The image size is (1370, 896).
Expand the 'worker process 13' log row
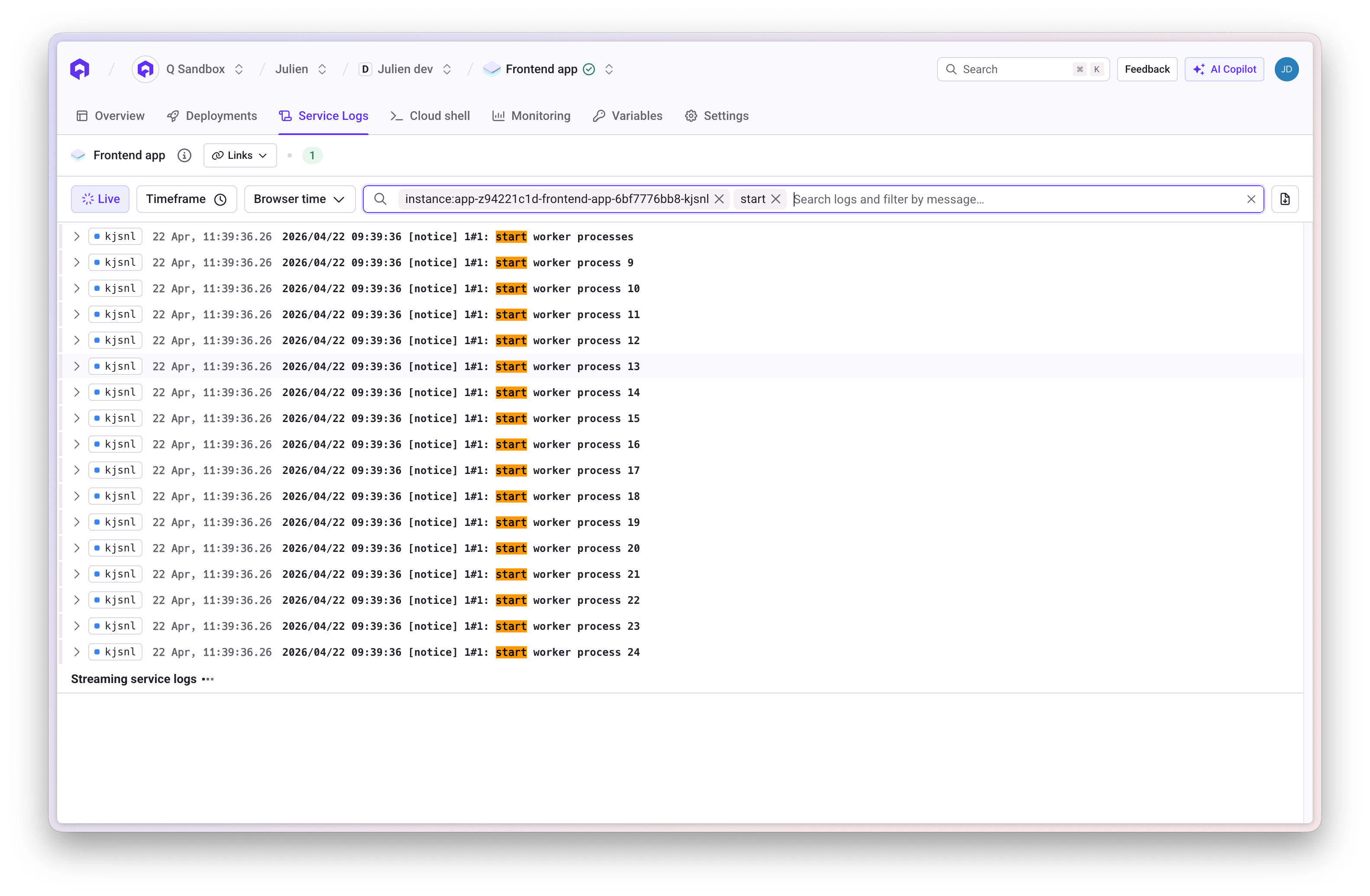[x=77, y=367]
